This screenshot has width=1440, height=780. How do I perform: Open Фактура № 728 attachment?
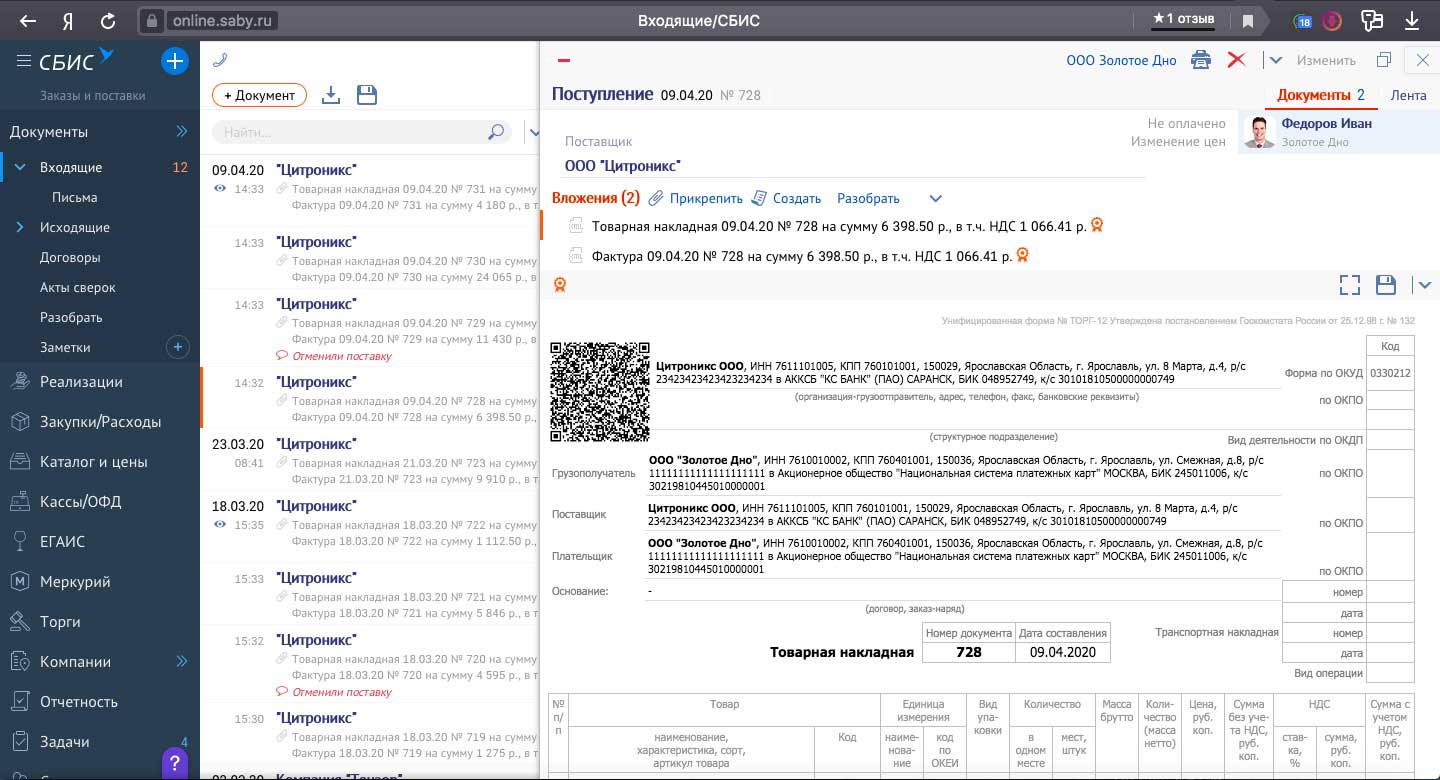pyautogui.click(x=801, y=256)
